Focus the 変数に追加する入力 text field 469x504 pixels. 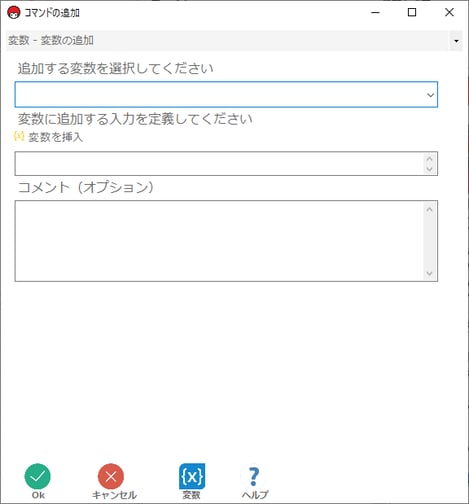(219, 164)
